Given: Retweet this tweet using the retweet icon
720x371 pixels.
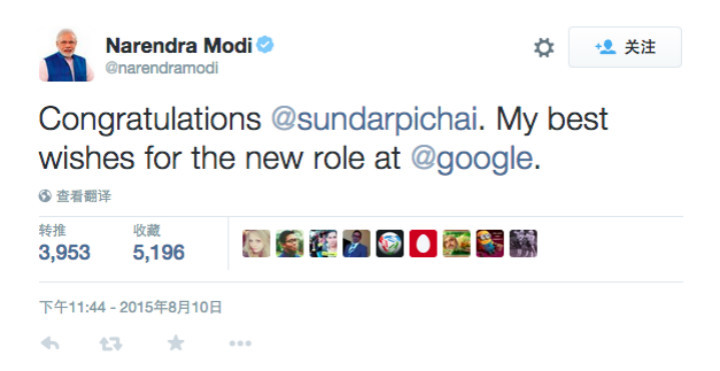Looking at the screenshot, I should (x=111, y=343).
